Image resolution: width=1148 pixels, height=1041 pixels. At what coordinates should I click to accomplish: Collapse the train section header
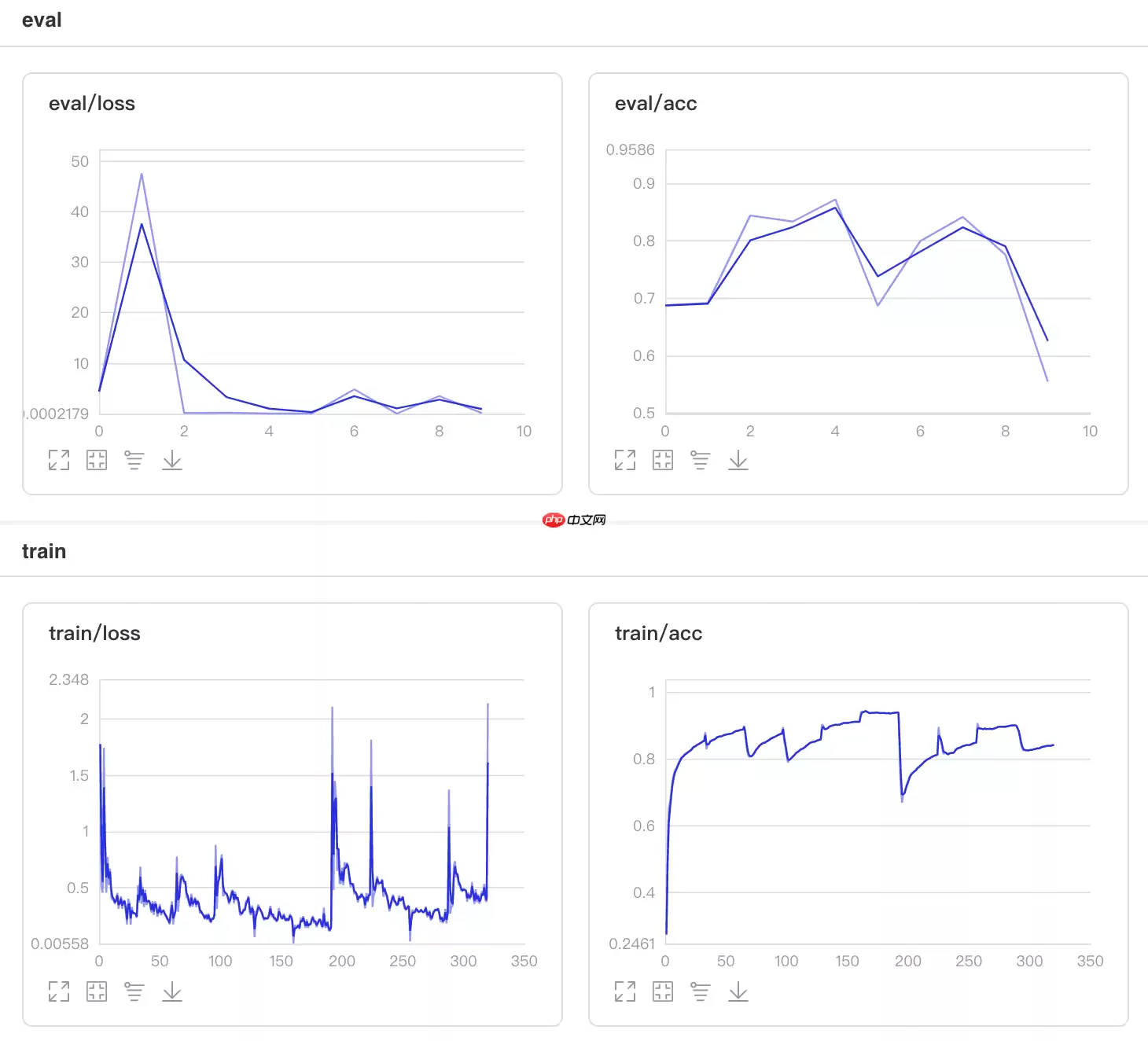coord(44,551)
